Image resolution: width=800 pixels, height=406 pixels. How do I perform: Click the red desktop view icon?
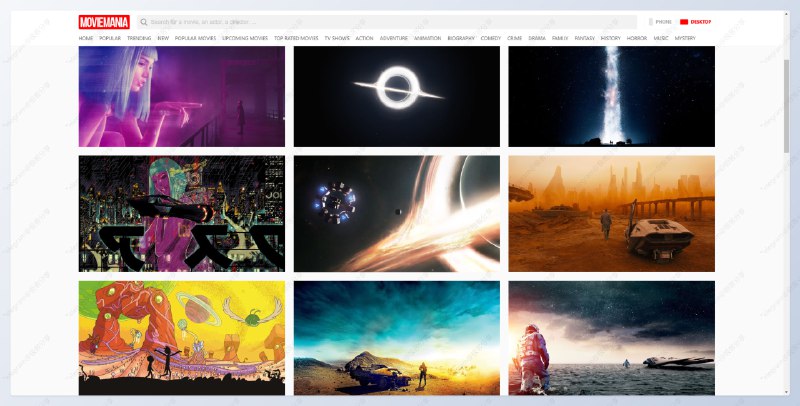[x=684, y=21]
